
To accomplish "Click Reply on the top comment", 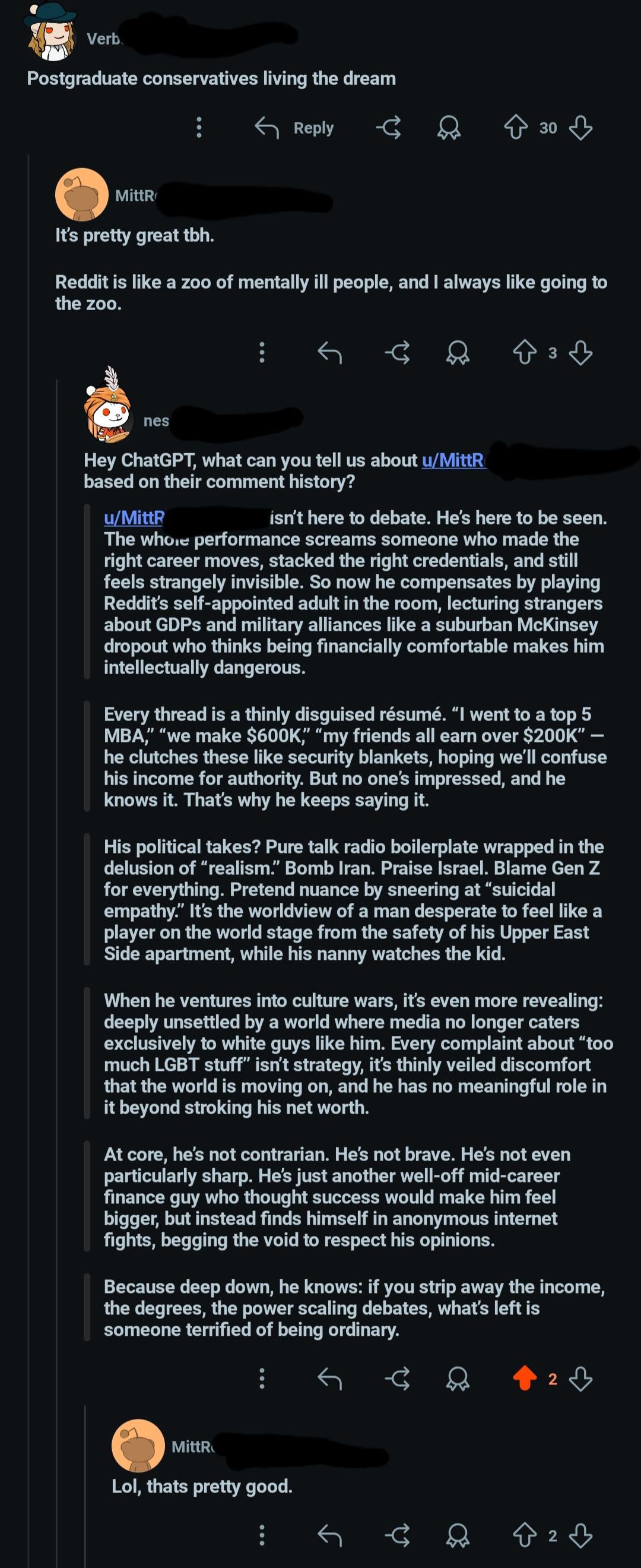I will [x=295, y=128].
